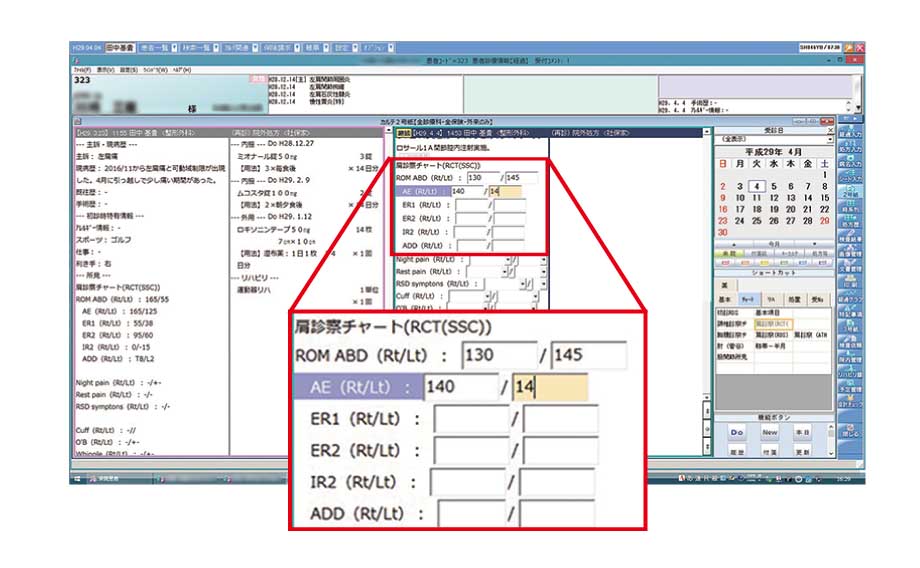Click the New function button
This screenshot has width=920, height=568.
click(771, 432)
